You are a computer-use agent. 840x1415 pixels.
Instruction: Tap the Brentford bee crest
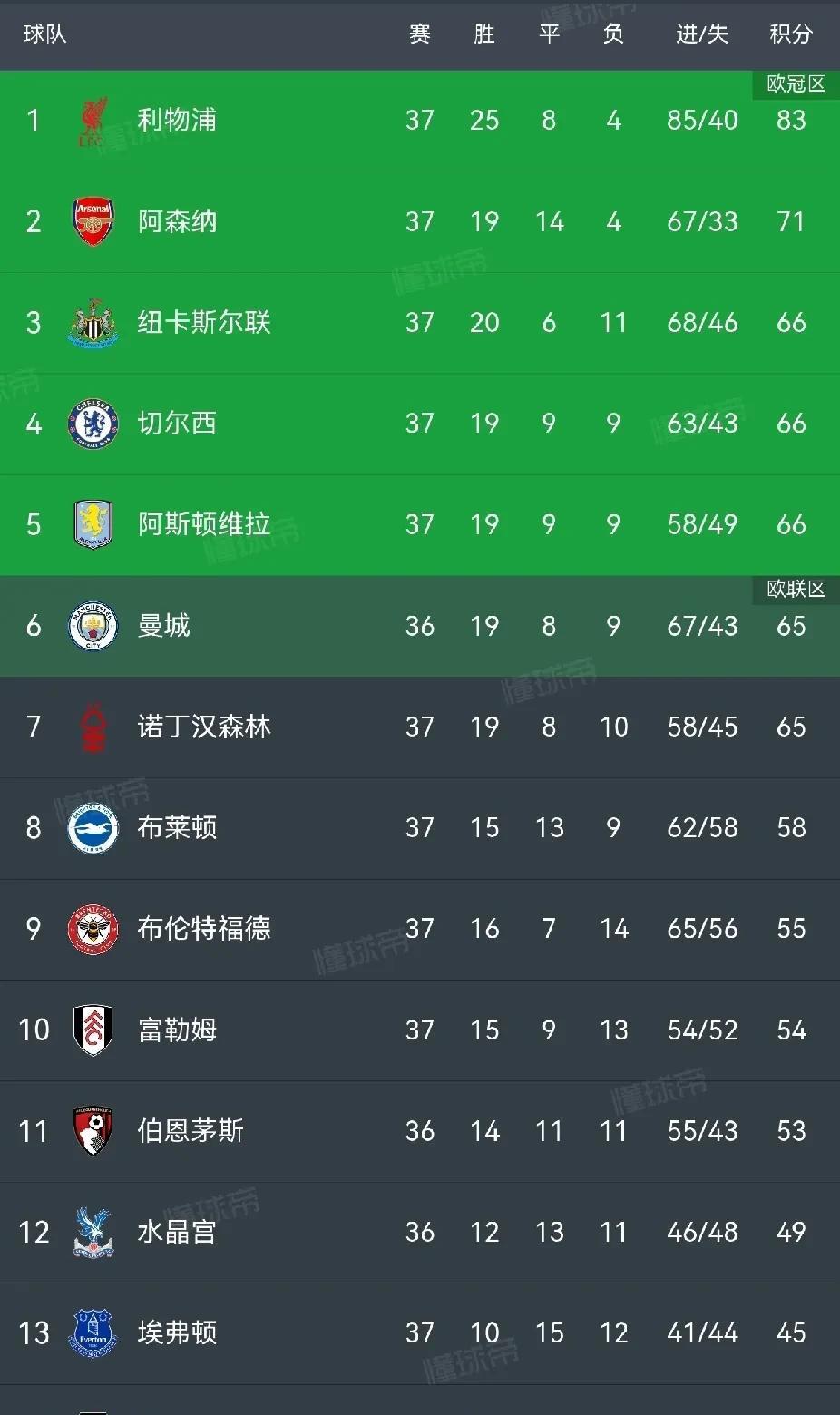pyautogui.click(x=93, y=929)
